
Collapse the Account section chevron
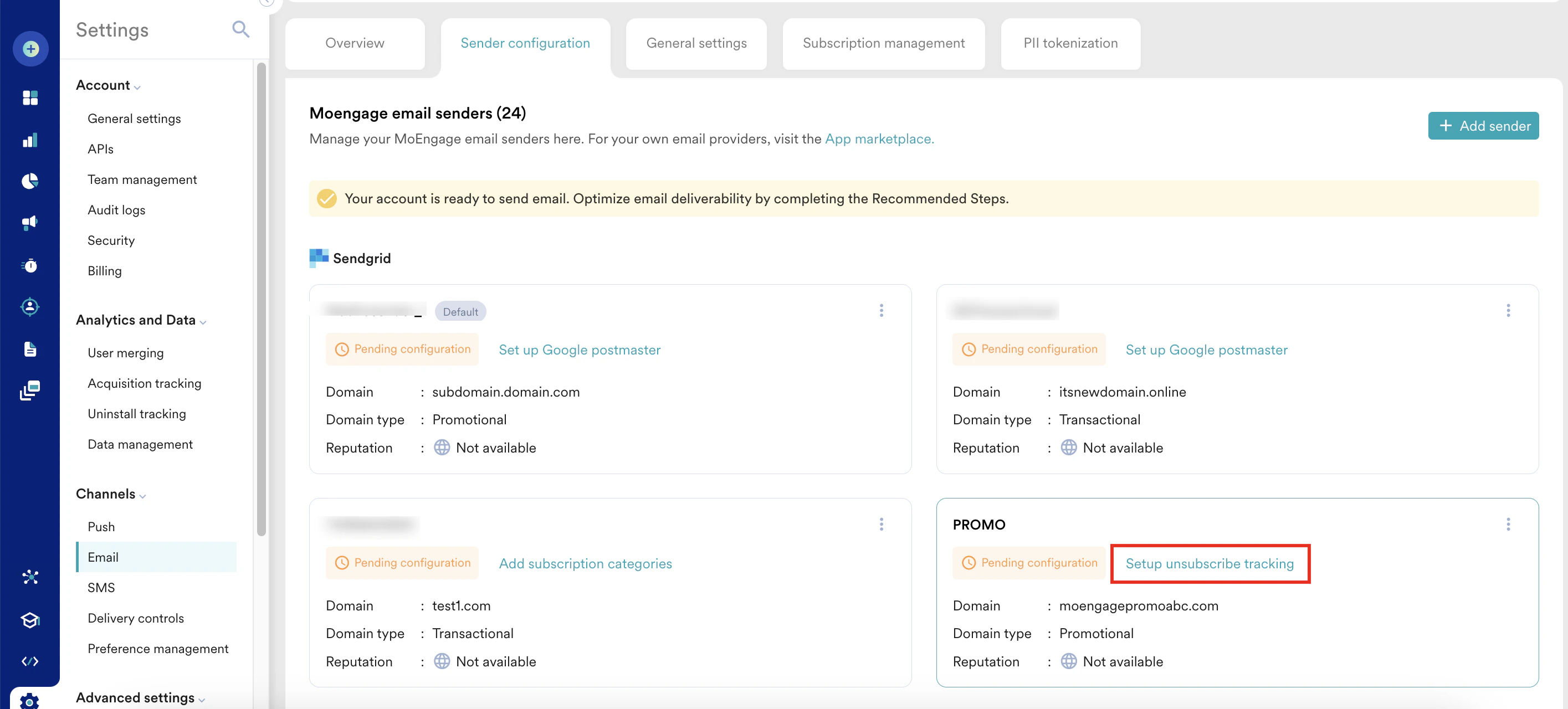click(138, 86)
